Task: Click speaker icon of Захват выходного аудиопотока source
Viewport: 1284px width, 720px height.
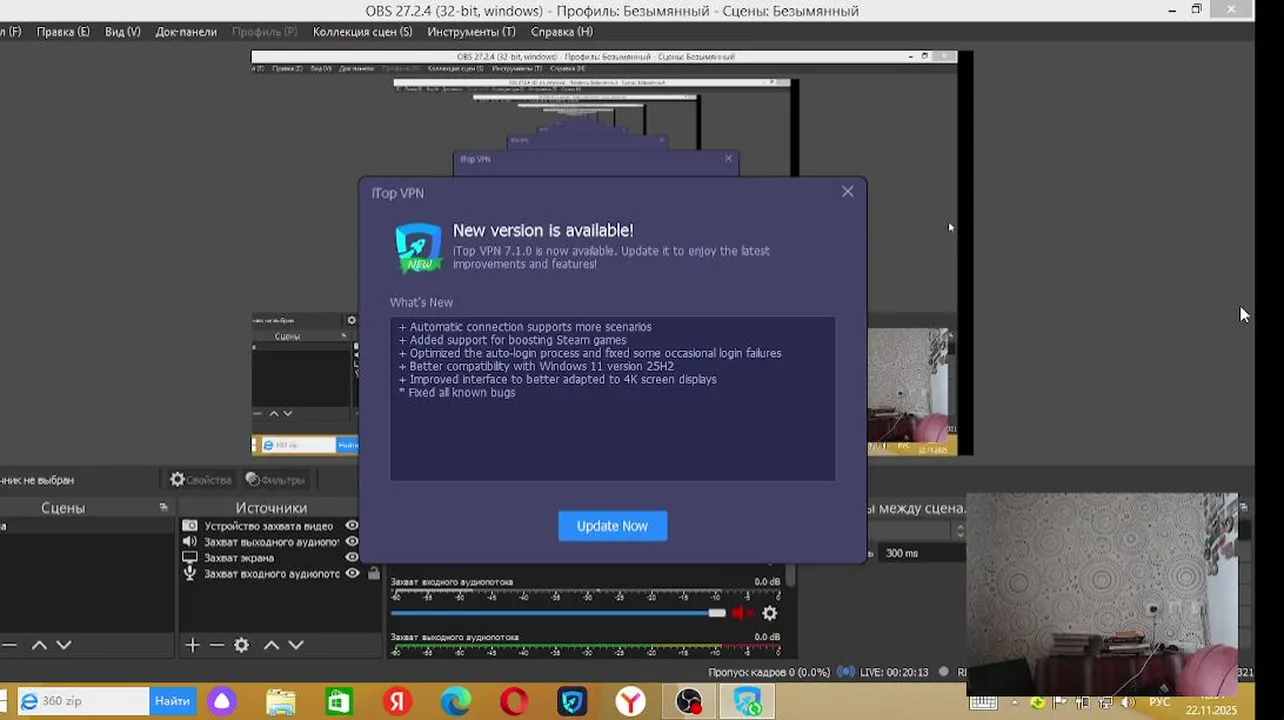Action: [x=190, y=542]
